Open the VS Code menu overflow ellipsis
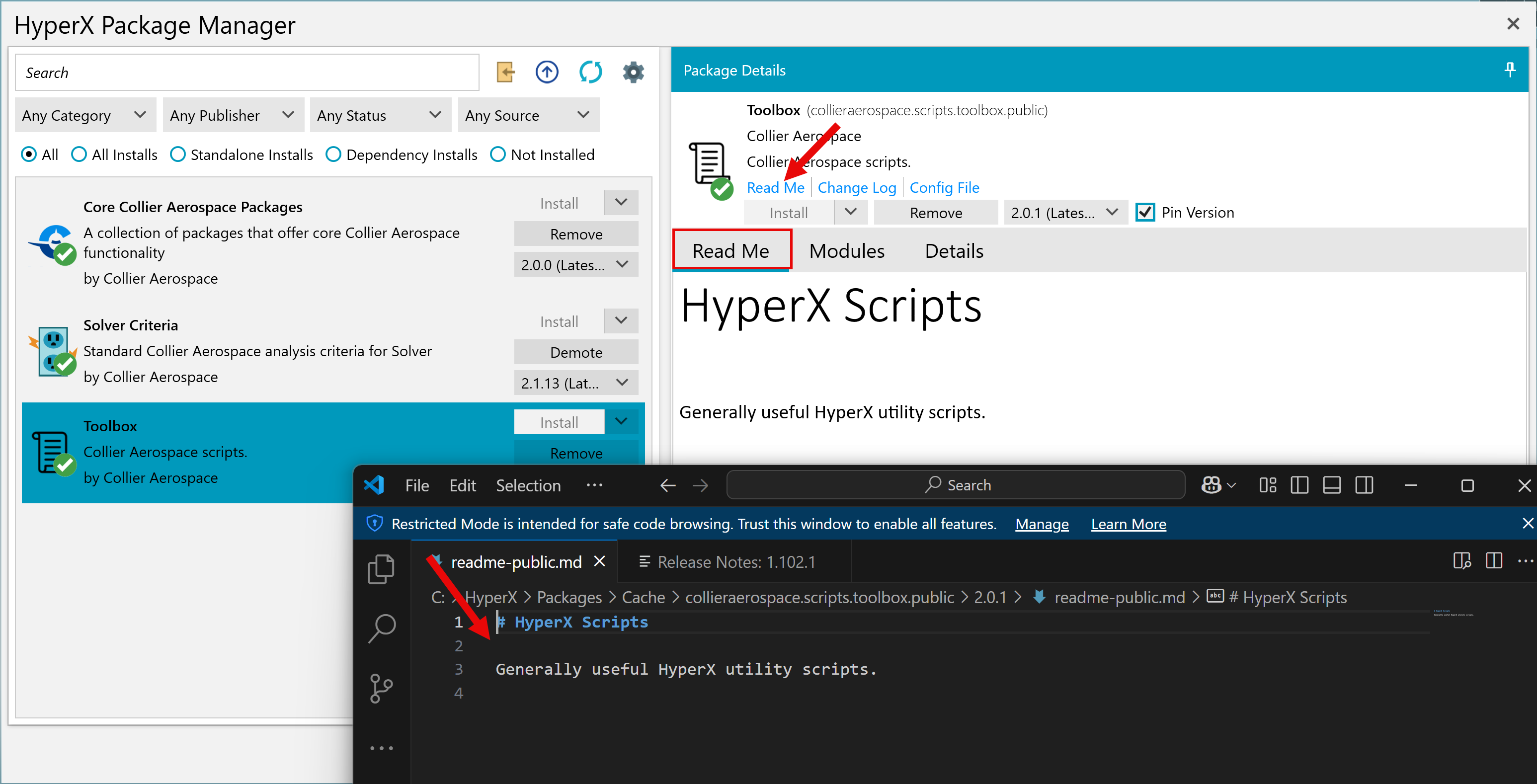Screen dimensions: 1537x784 coord(594,485)
